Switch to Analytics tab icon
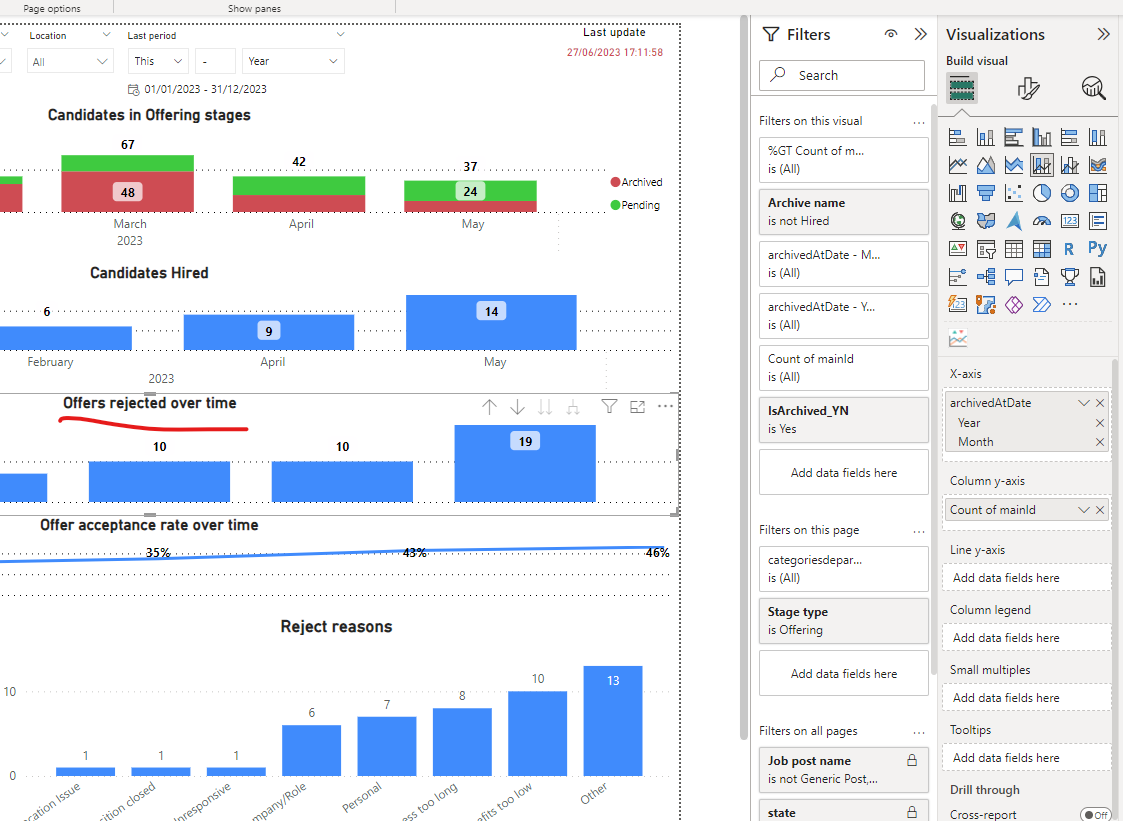 pyautogui.click(x=1094, y=88)
